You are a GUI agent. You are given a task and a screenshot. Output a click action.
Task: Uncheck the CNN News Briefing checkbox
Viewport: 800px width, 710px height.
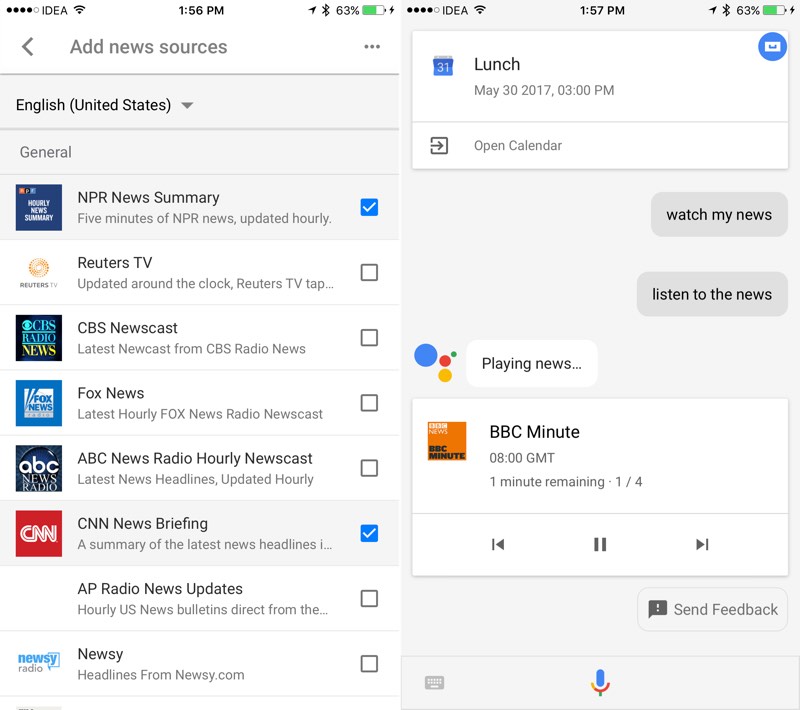pos(369,533)
